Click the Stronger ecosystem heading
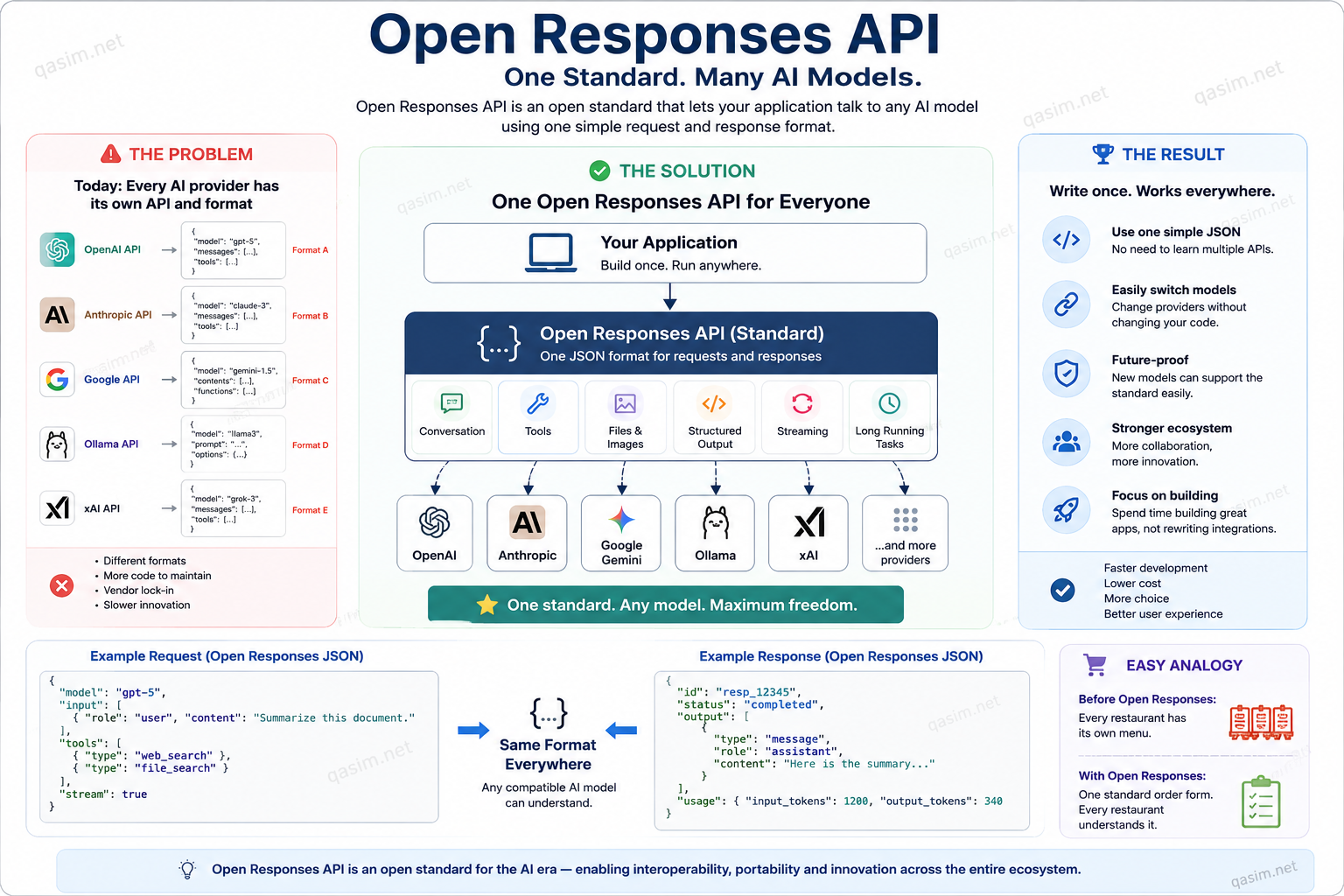Image resolution: width=1344 pixels, height=896 pixels. point(1172,428)
